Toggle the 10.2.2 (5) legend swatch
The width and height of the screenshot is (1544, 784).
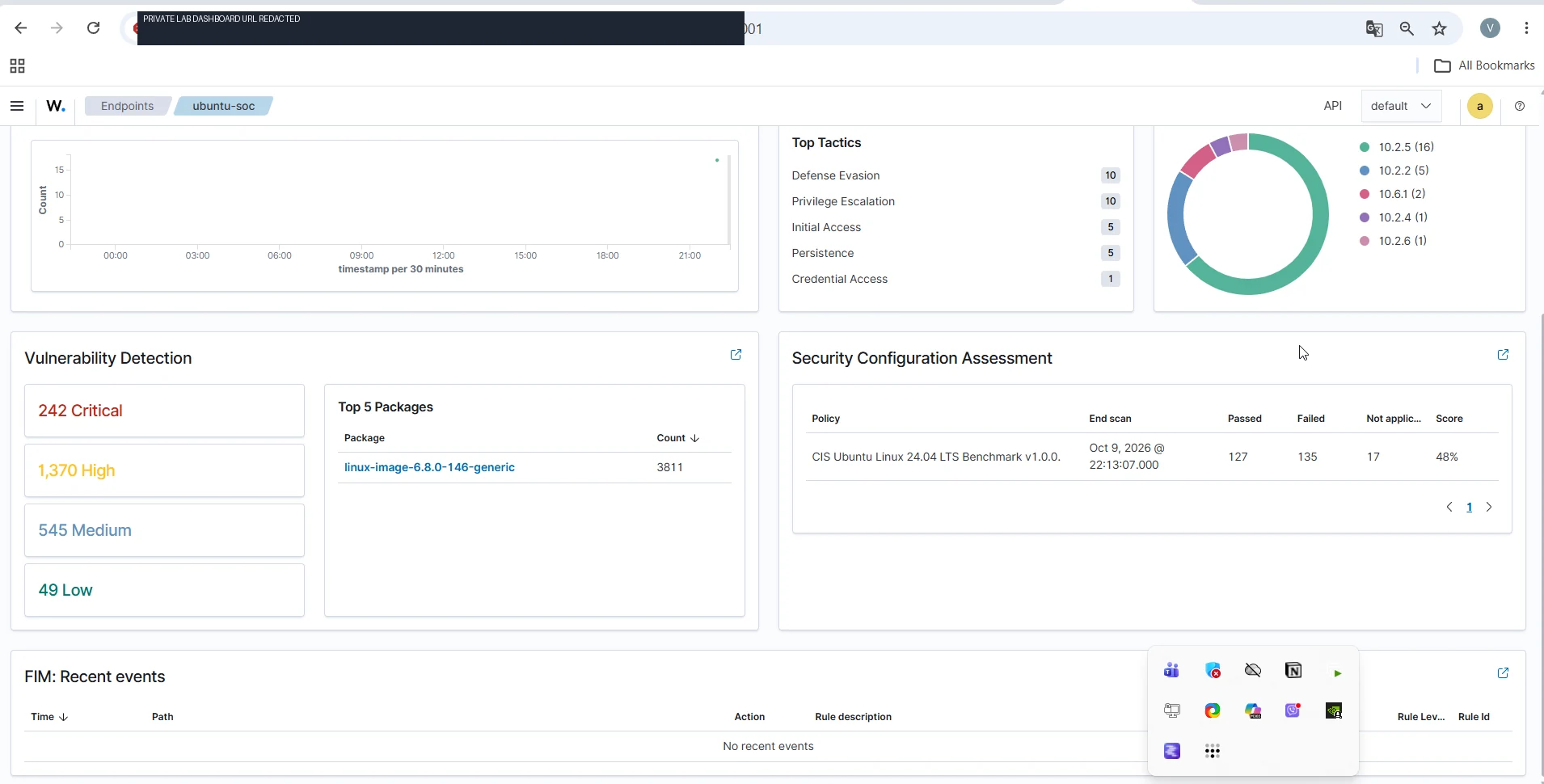tap(1365, 171)
